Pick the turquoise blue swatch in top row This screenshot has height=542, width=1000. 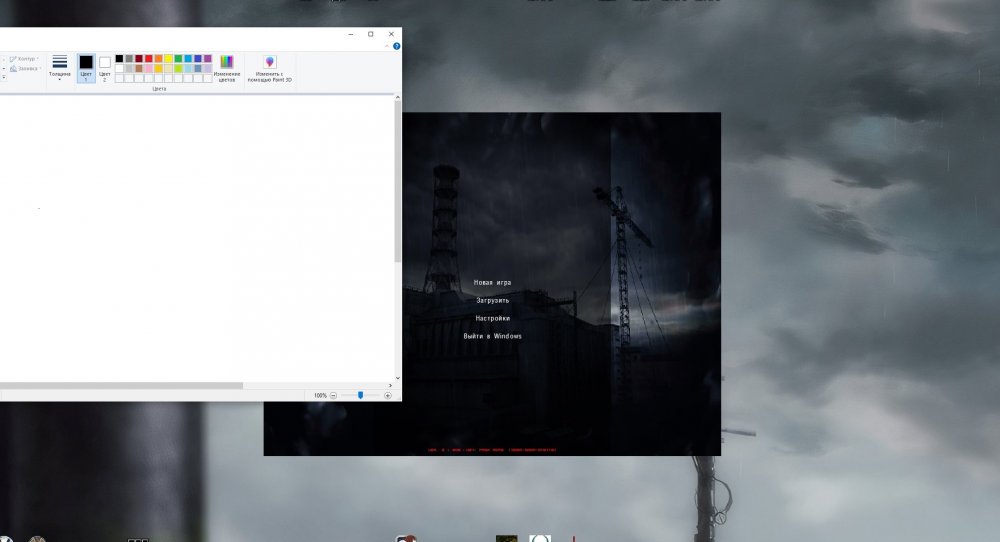[x=188, y=59]
